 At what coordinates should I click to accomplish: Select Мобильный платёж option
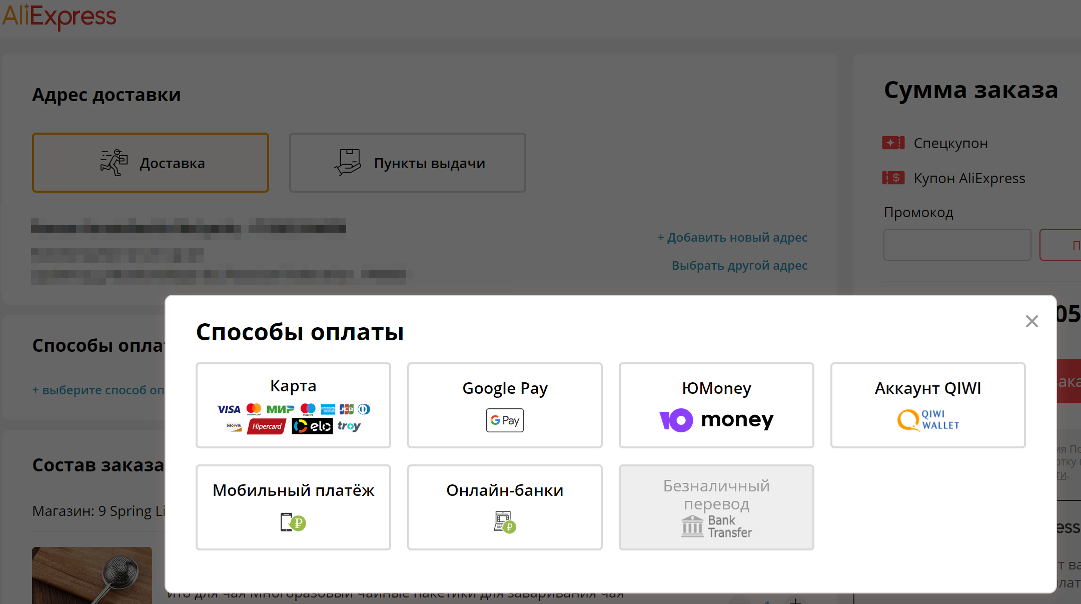(293, 507)
